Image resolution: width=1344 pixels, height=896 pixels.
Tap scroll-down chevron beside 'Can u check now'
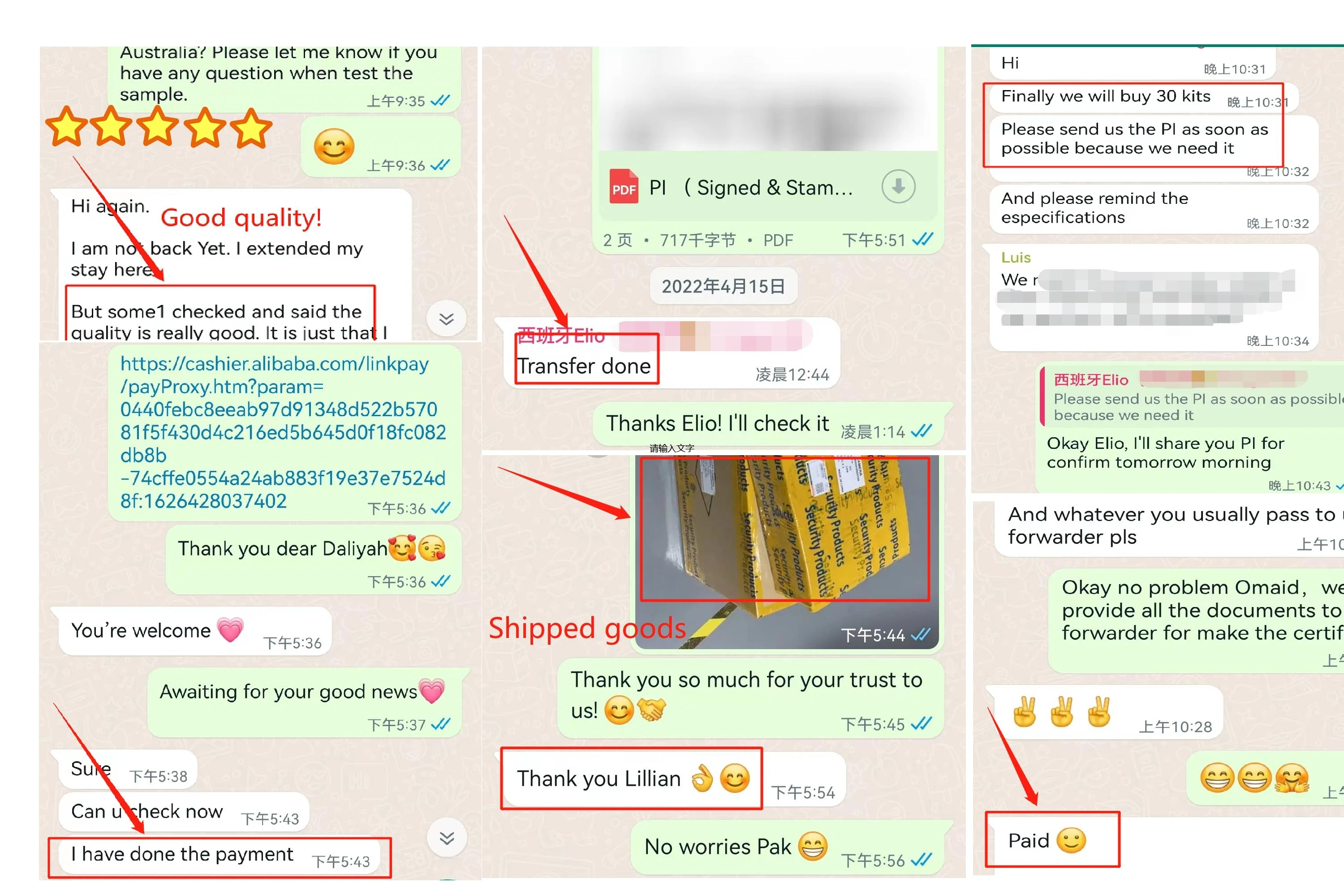pyautogui.click(x=446, y=838)
